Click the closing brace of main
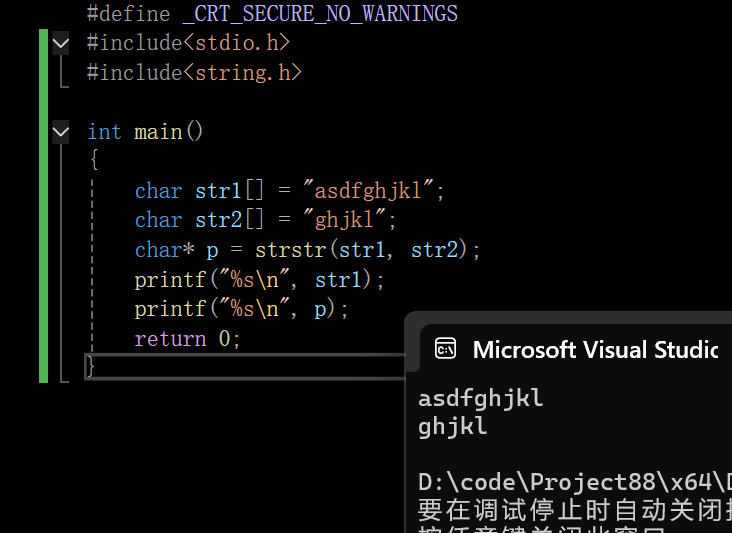This screenshot has height=533, width=732. (x=91, y=366)
